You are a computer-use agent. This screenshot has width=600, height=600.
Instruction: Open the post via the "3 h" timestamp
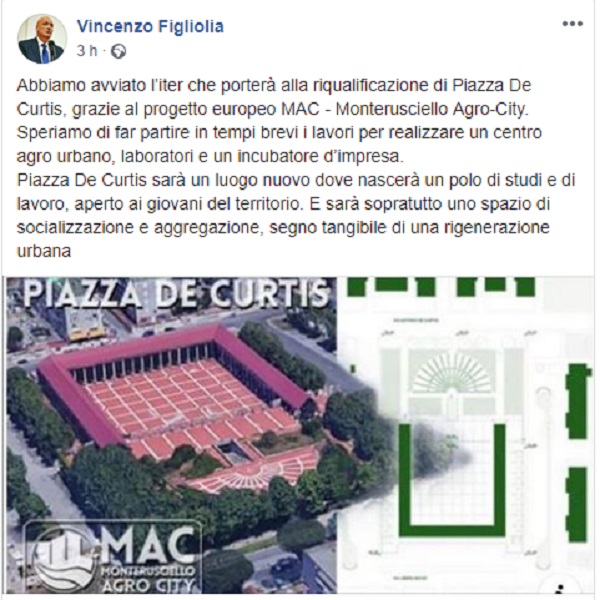pos(87,51)
